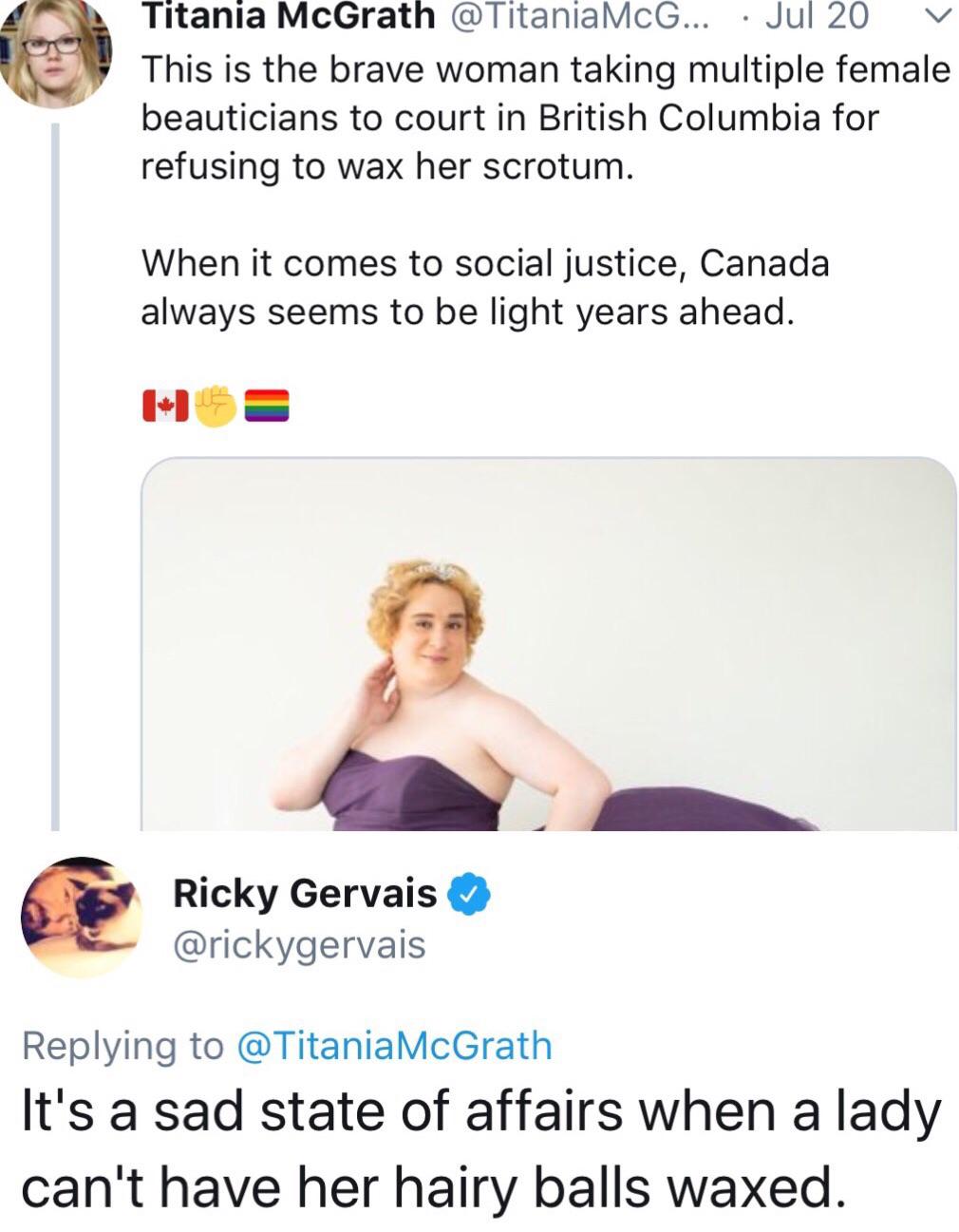Open the tweet options chevron next to Jul 20
The height and width of the screenshot is (1232, 959).
934,18
